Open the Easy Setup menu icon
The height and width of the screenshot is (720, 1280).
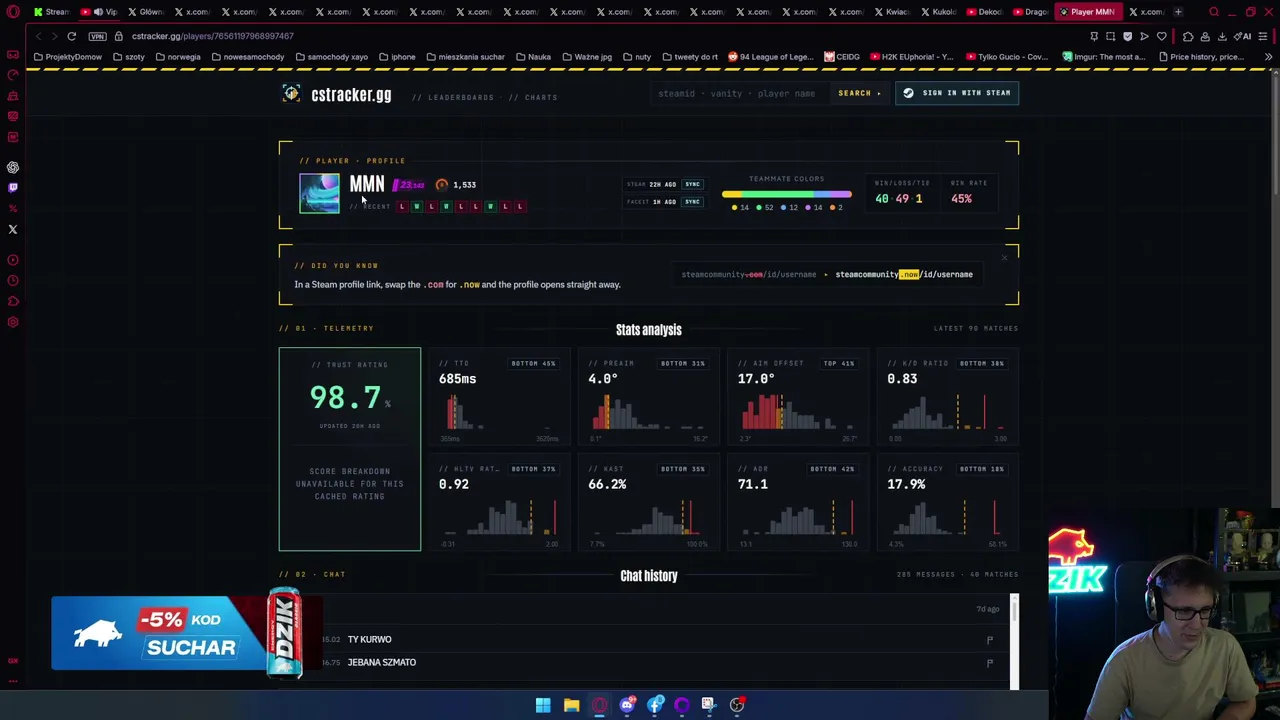(x=1264, y=36)
